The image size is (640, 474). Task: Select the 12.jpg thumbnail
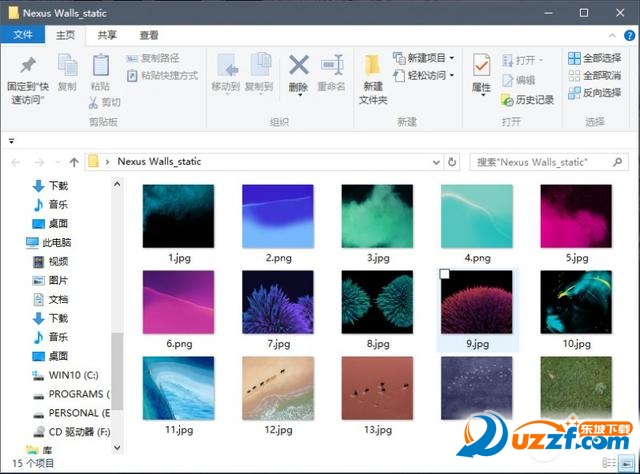pyautogui.click(x=278, y=388)
